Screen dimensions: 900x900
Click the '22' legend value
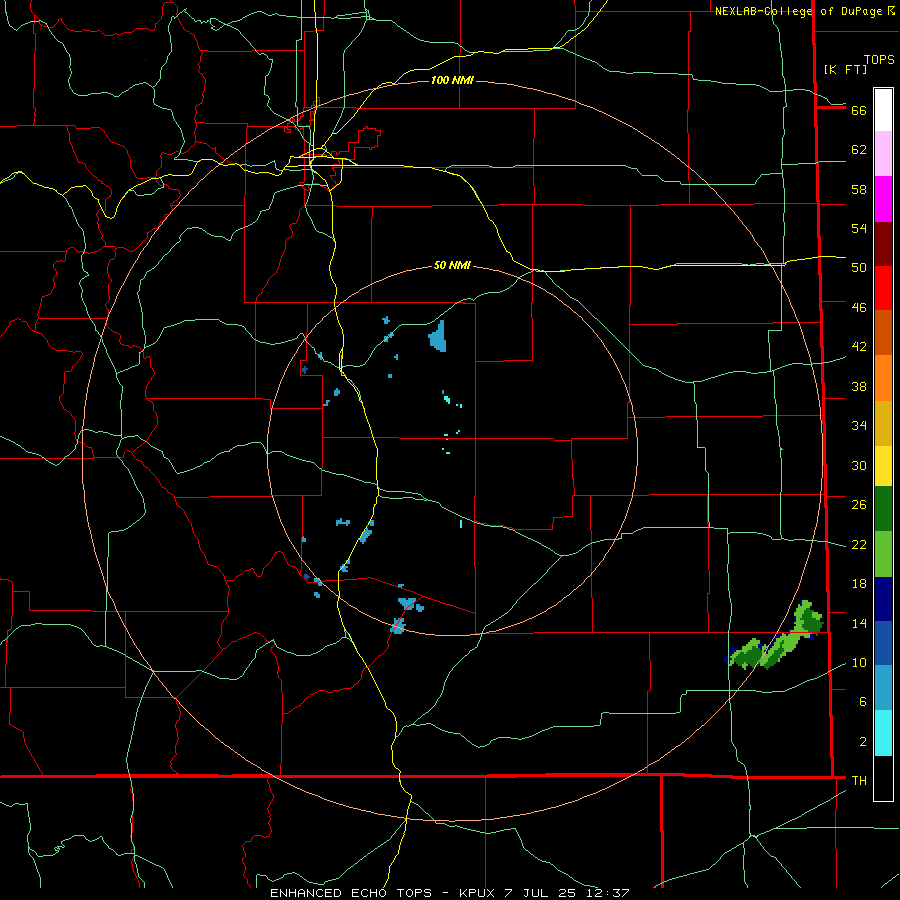pyautogui.click(x=859, y=544)
